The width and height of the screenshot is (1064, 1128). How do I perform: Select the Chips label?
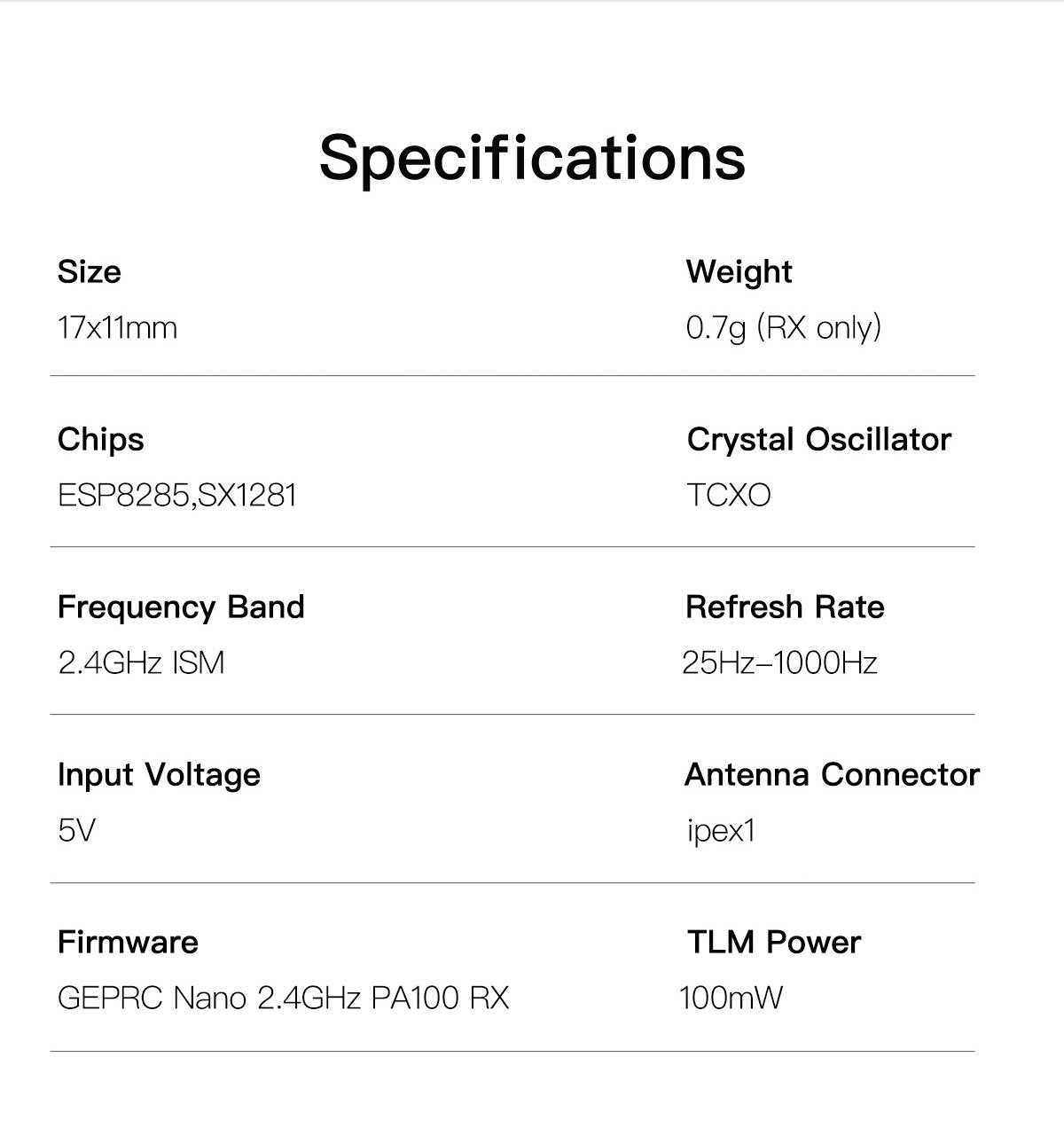point(100,440)
